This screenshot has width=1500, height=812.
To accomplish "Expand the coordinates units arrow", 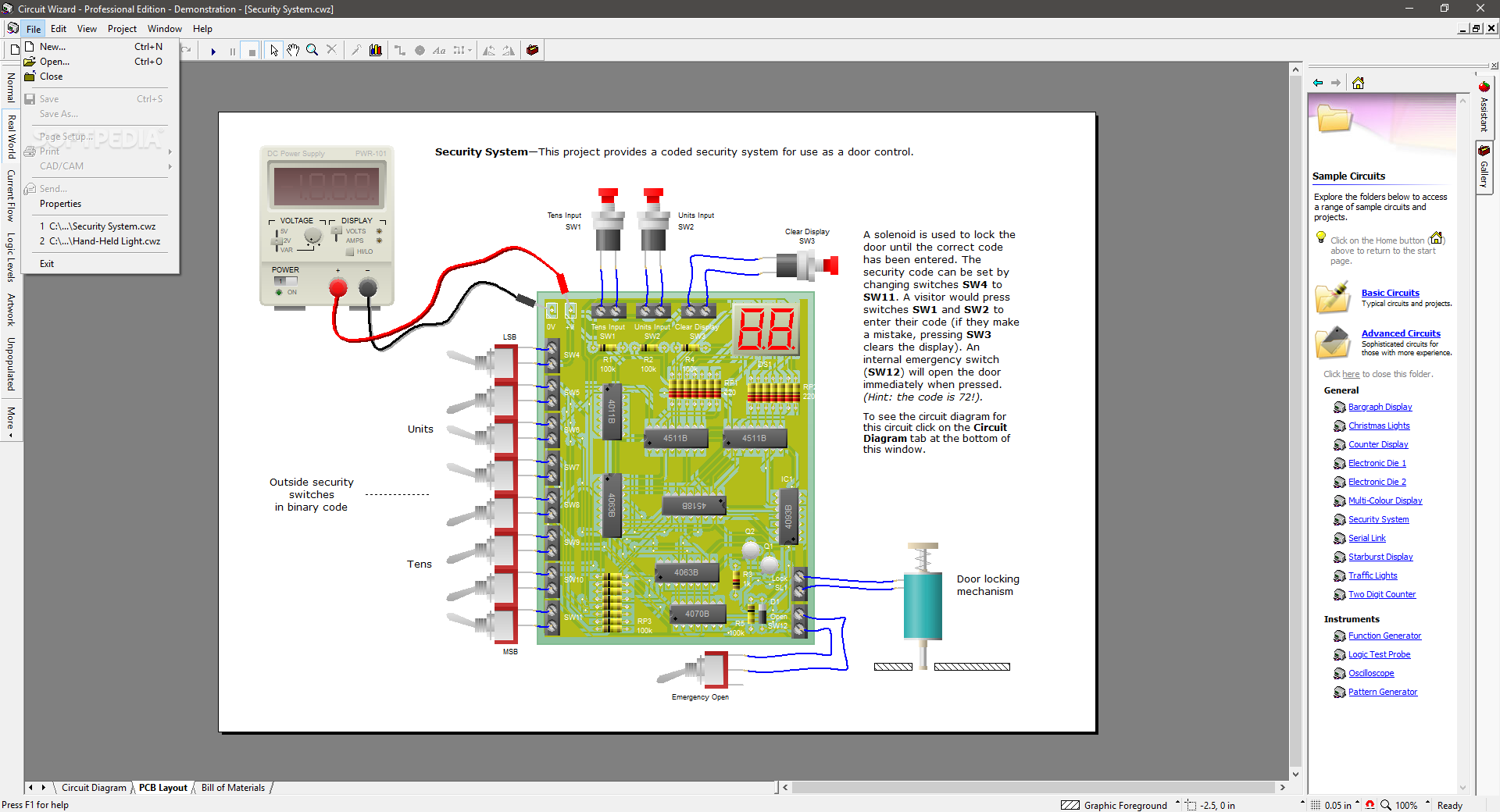I will (1302, 803).
